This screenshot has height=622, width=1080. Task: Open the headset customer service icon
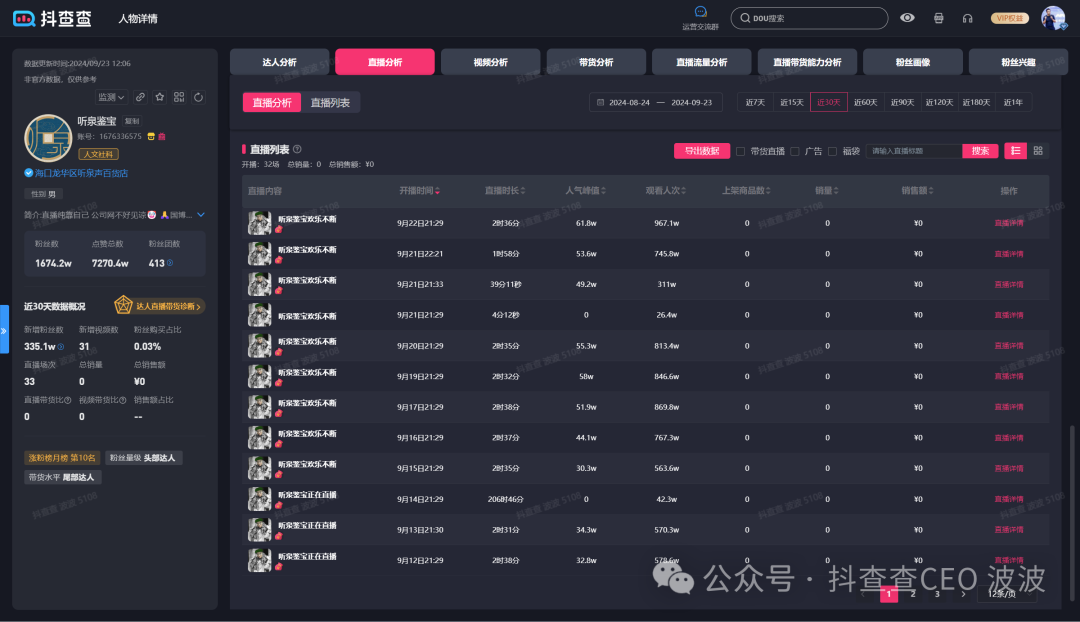point(968,19)
